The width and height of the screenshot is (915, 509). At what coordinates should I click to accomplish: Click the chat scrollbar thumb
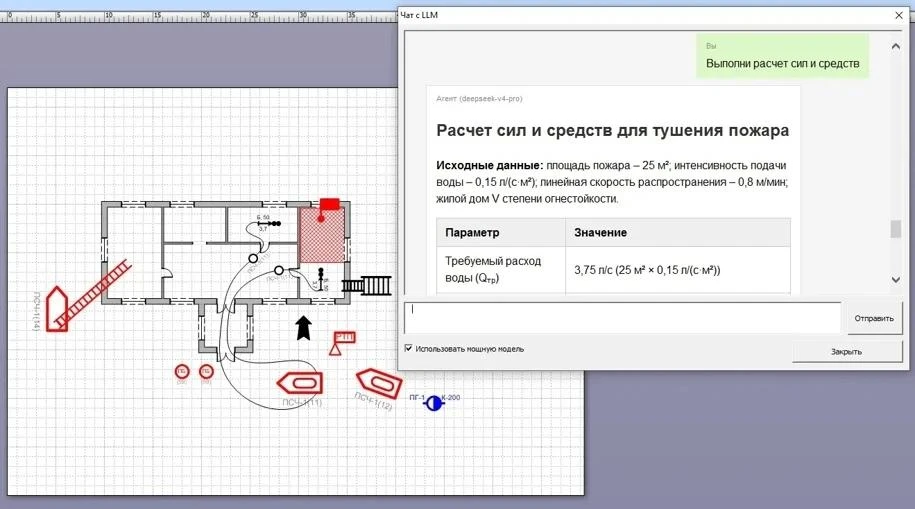pyautogui.click(x=896, y=229)
